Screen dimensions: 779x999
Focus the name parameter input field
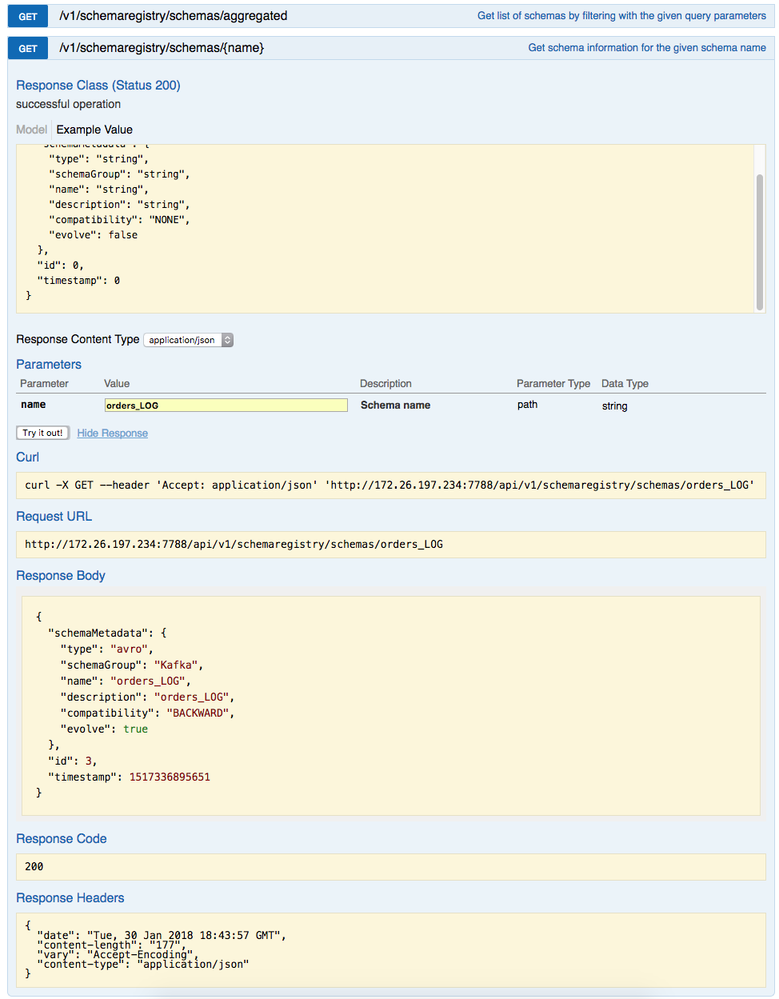click(226, 406)
